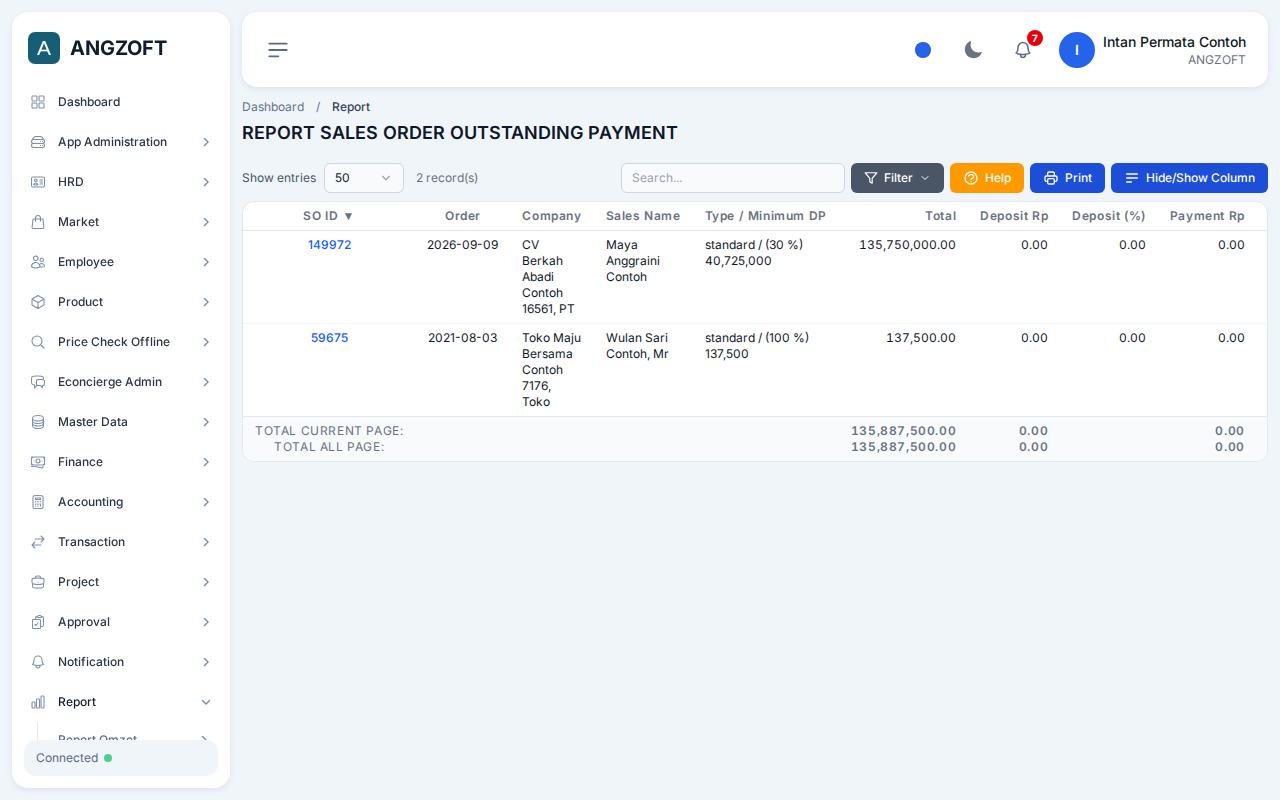Sort by the Order column header
Viewport: 1280px width, 800px height.
462,216
